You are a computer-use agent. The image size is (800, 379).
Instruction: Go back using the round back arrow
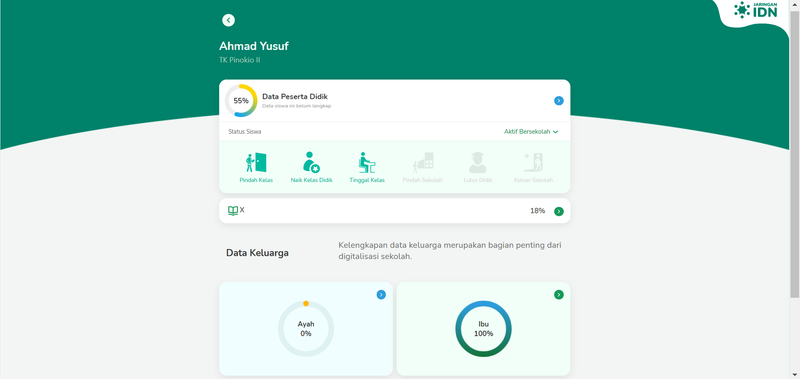(228, 20)
